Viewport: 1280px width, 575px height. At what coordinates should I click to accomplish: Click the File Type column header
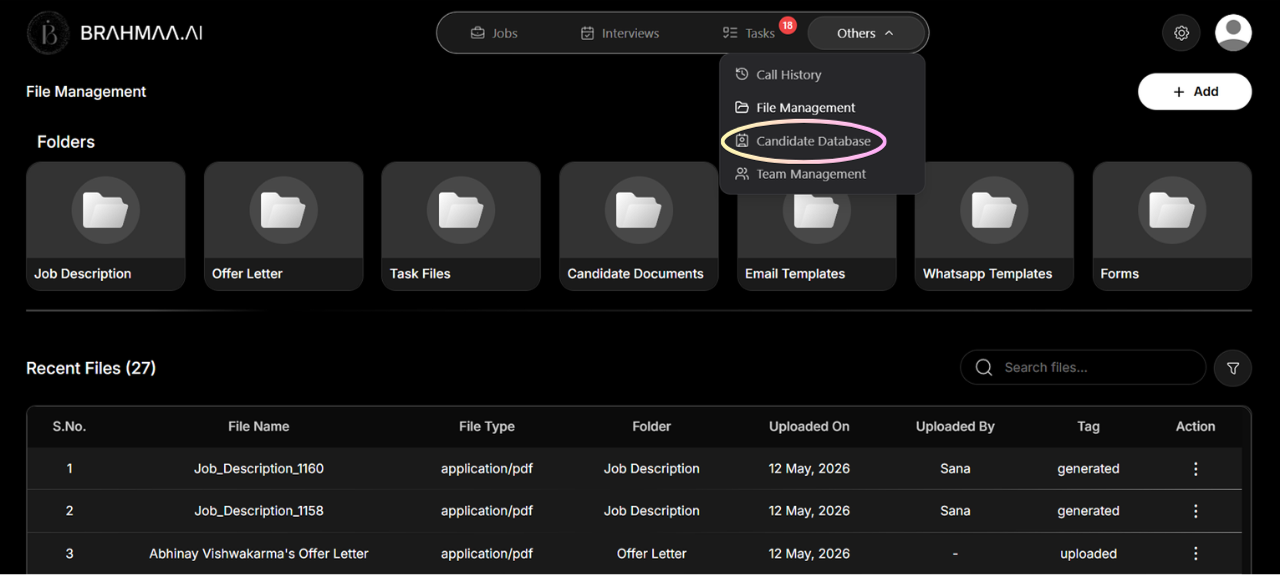click(487, 426)
